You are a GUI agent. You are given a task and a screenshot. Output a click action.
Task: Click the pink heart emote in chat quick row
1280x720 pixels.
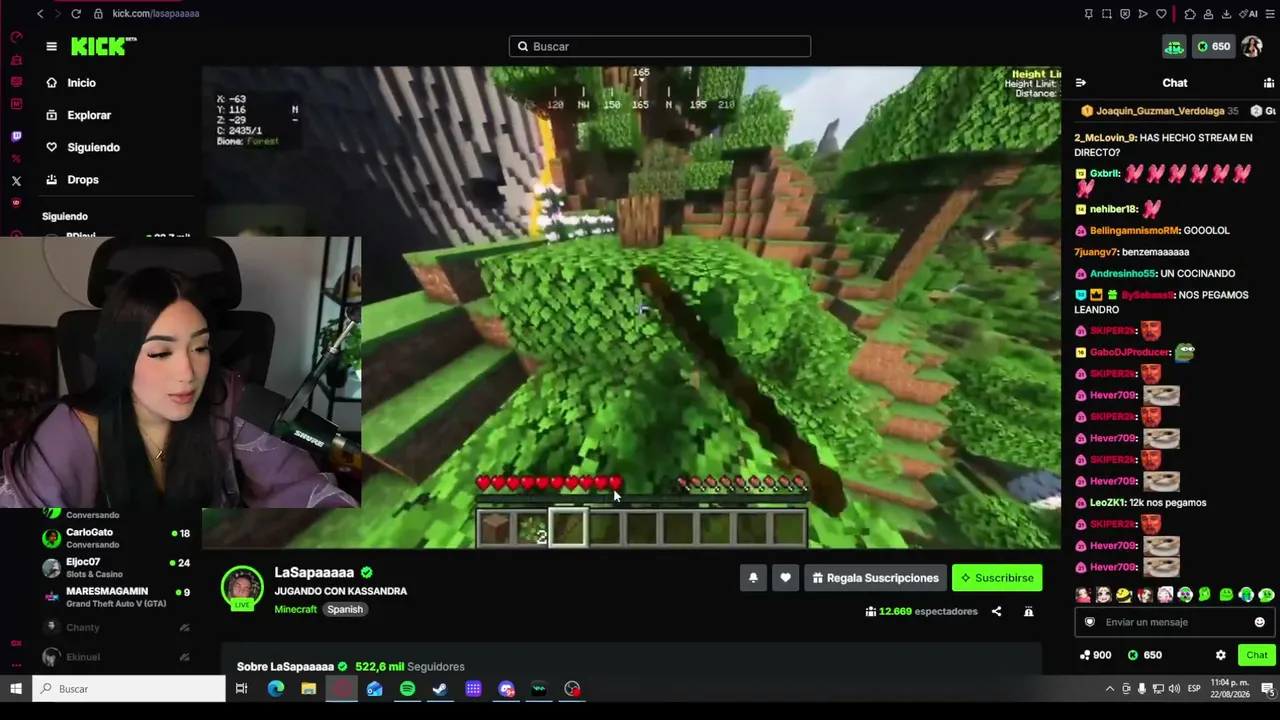[x=1083, y=595]
